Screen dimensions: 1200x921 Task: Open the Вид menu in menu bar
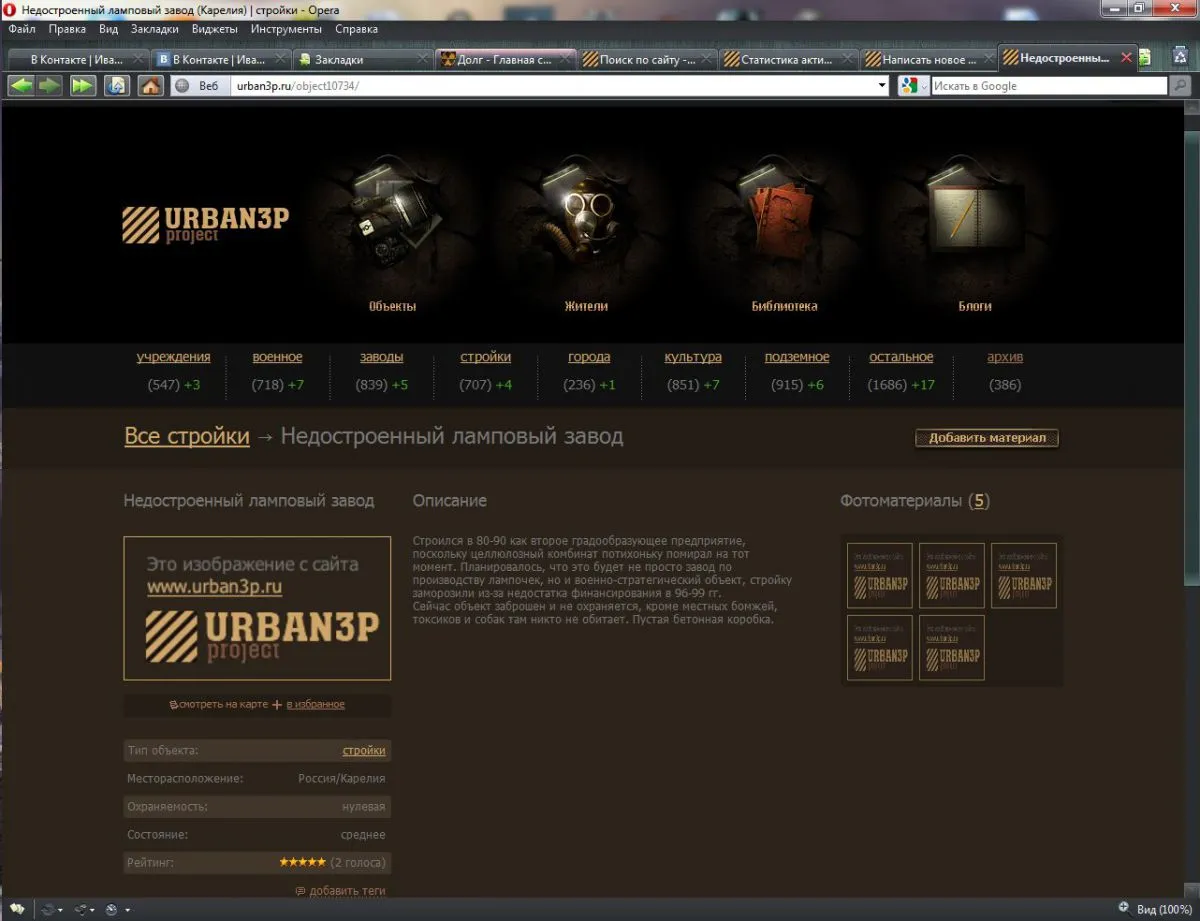click(109, 29)
